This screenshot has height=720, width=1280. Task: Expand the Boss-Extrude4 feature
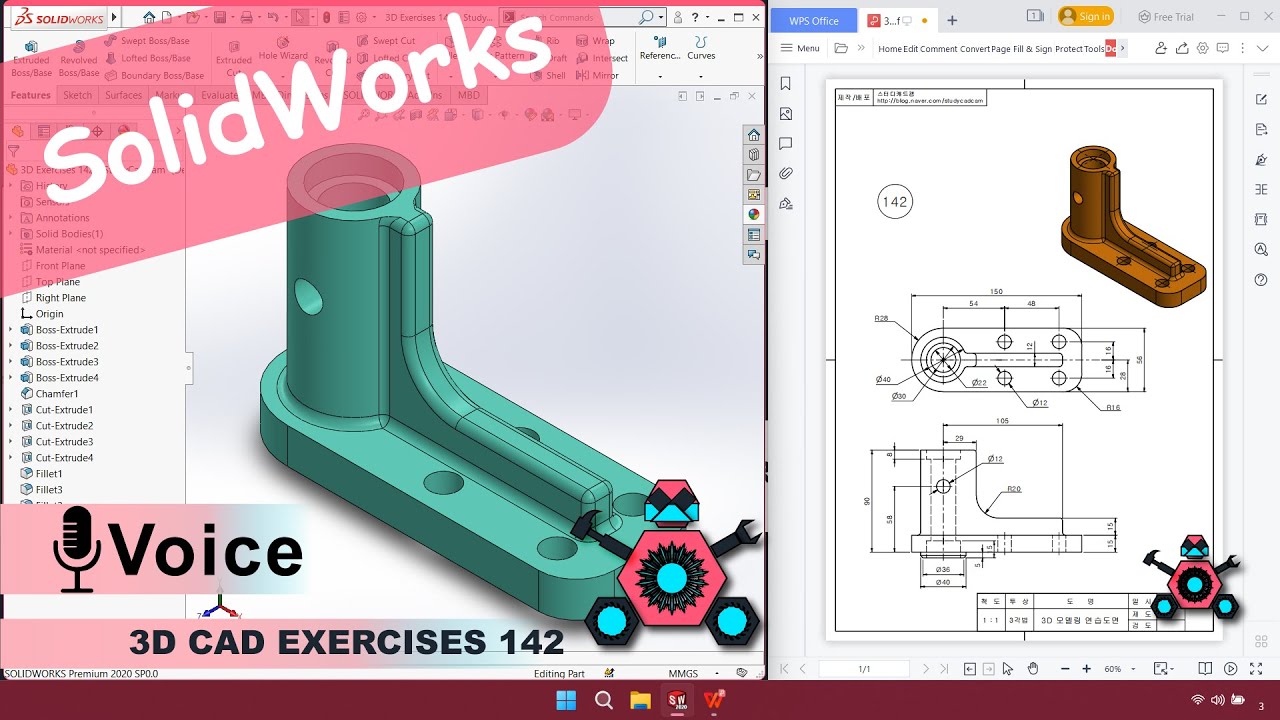point(11,378)
